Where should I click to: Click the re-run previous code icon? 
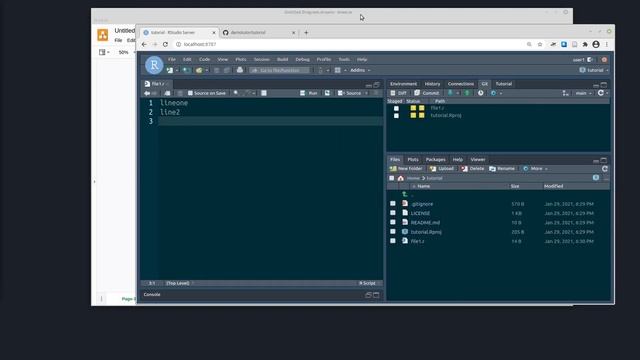point(327,93)
